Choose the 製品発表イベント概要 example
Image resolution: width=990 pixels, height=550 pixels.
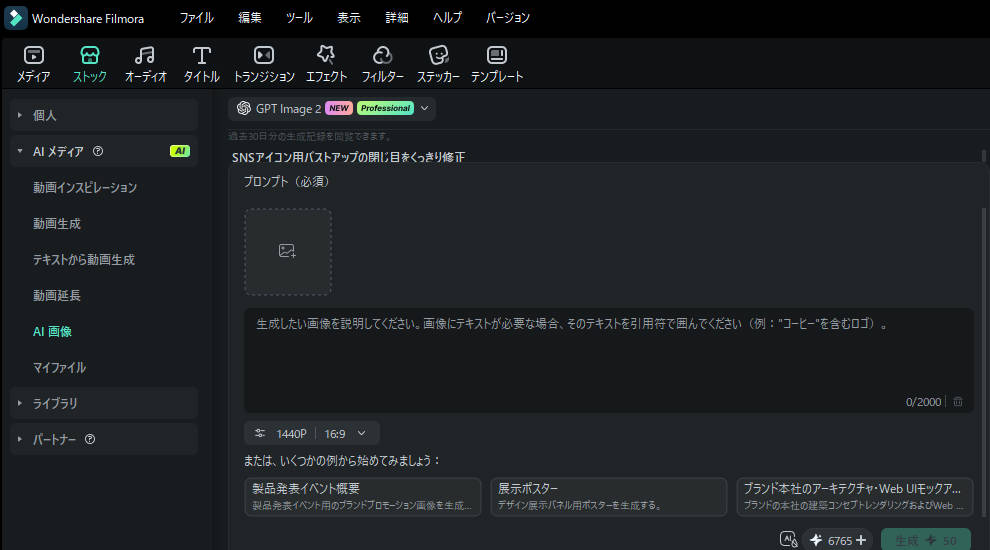pyautogui.click(x=362, y=496)
